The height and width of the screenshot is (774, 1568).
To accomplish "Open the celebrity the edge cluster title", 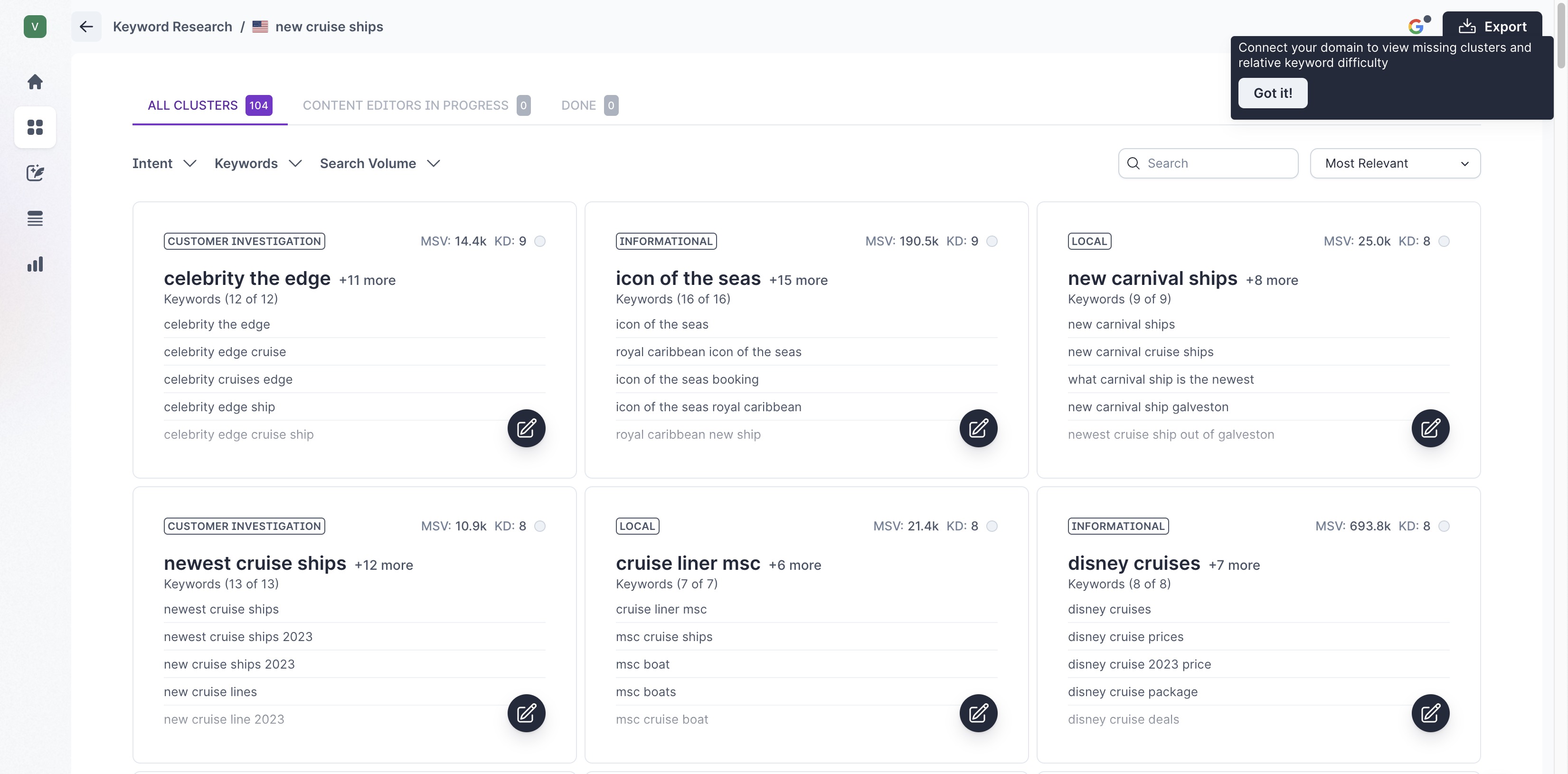I will pos(247,278).
